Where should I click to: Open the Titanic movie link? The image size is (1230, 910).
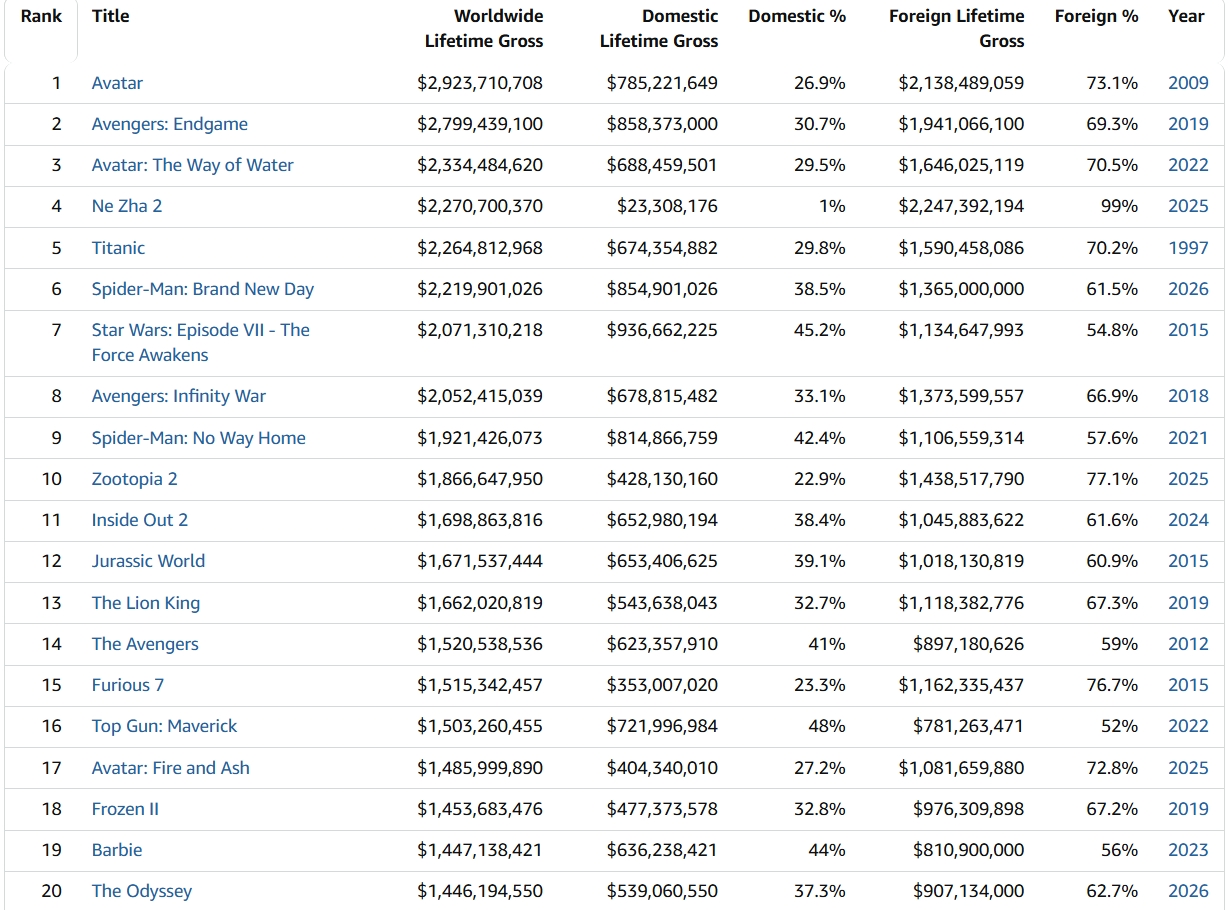(x=118, y=248)
